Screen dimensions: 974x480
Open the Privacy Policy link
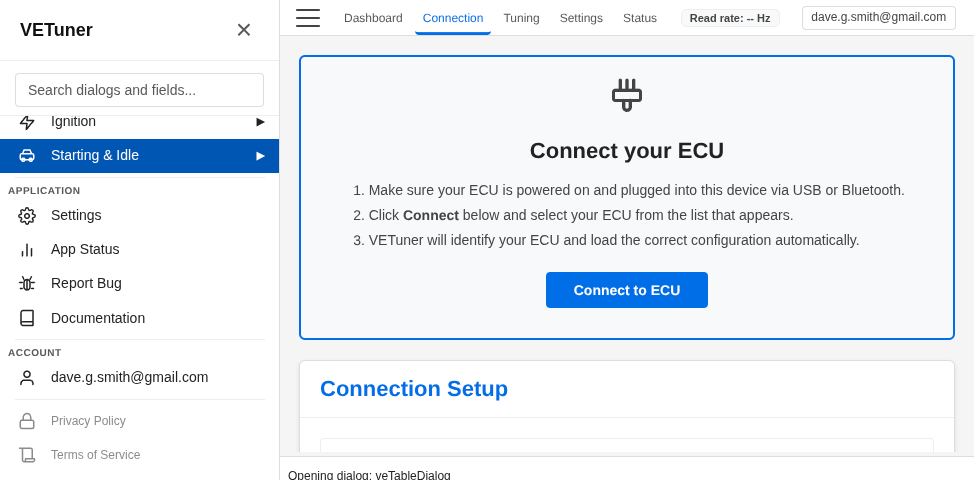pos(88,421)
